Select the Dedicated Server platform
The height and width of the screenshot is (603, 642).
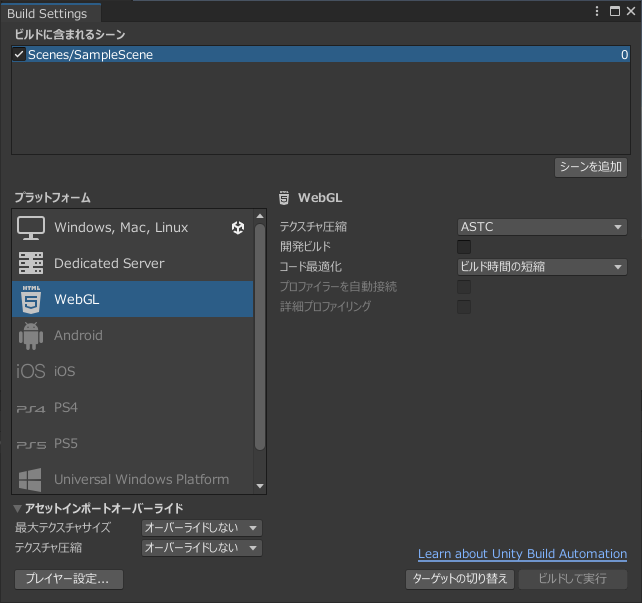coord(133,263)
